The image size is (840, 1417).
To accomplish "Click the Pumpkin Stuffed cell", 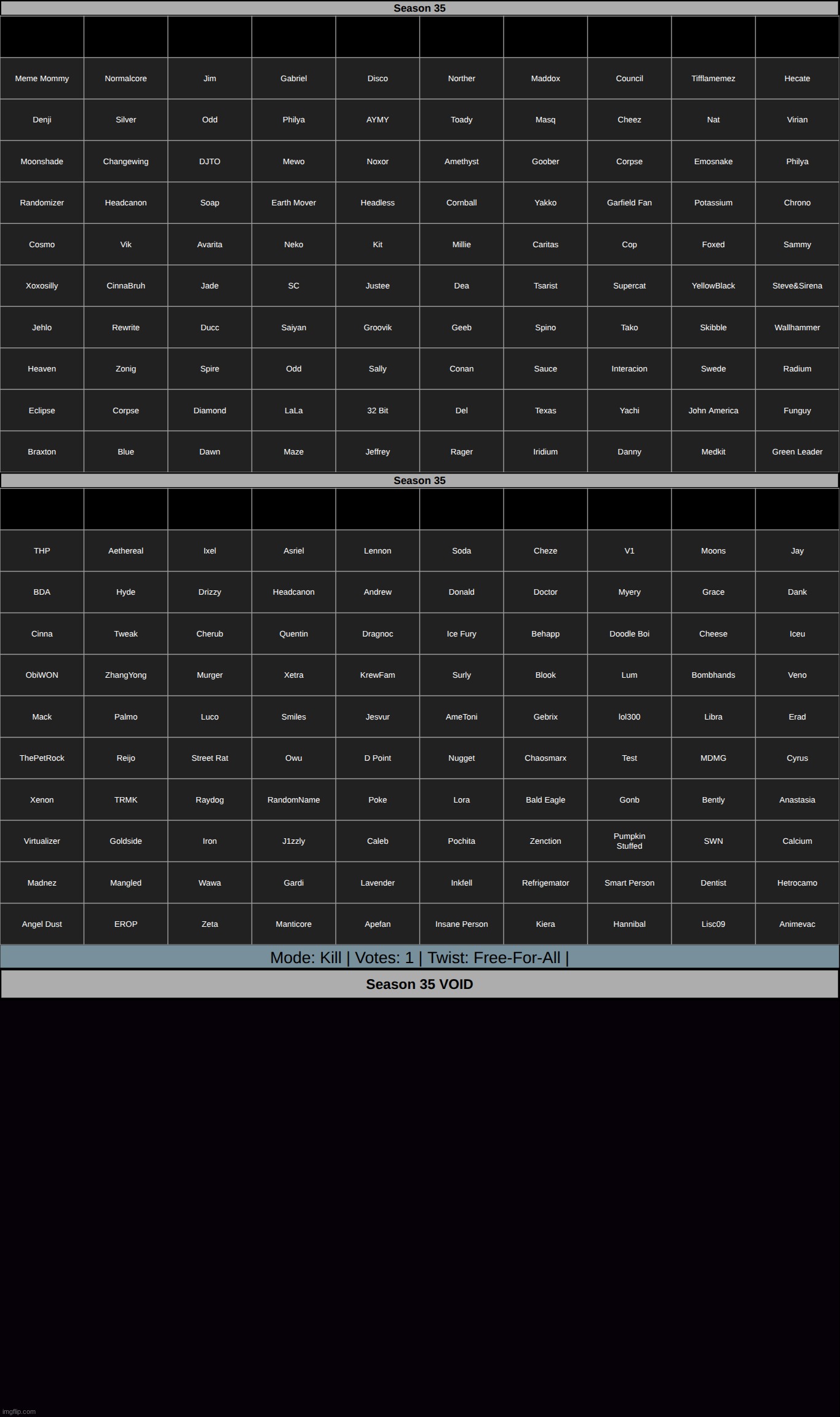I will click(x=629, y=841).
